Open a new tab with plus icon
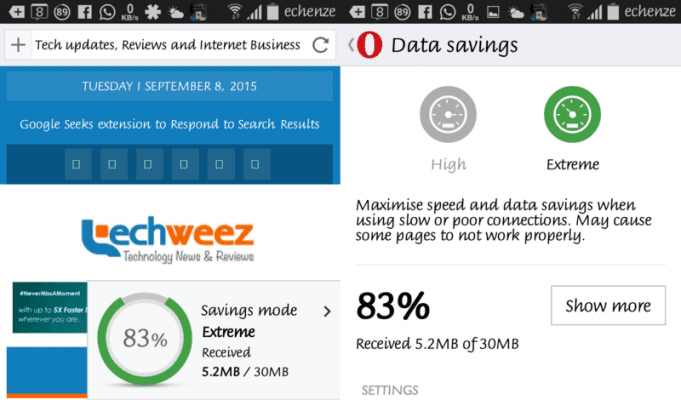Image resolution: width=681 pixels, height=400 pixels. click(18, 45)
